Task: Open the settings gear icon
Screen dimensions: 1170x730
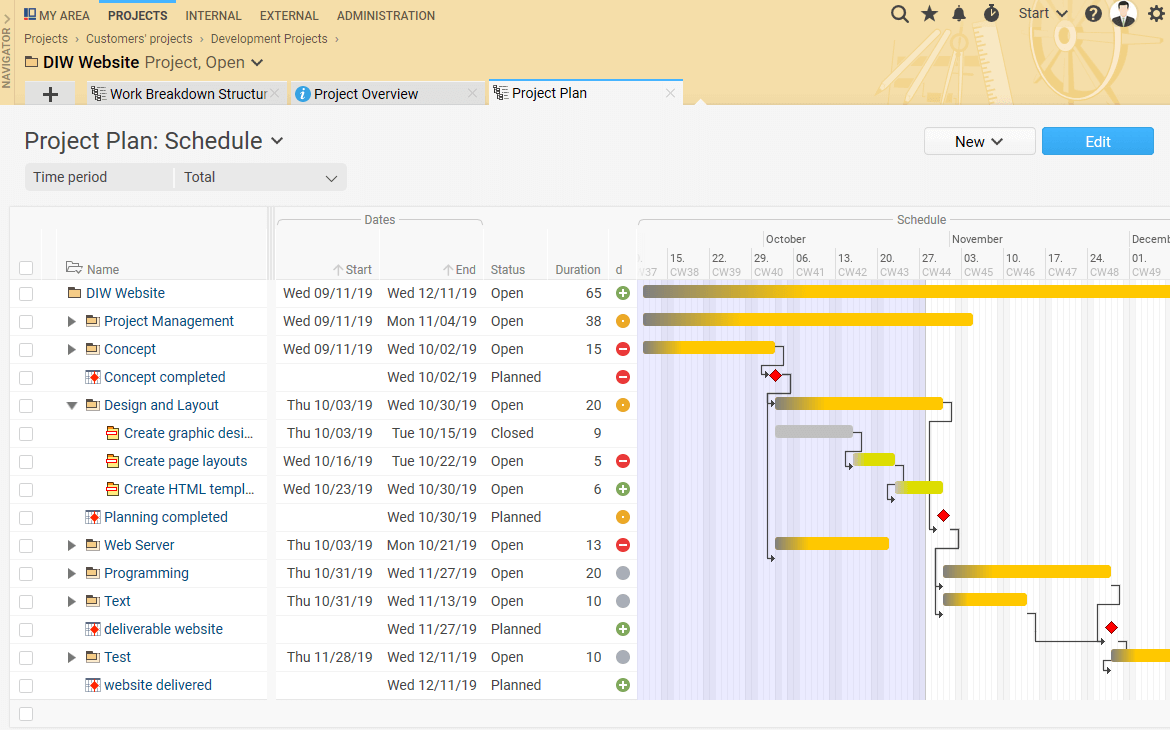Action: point(1156,13)
